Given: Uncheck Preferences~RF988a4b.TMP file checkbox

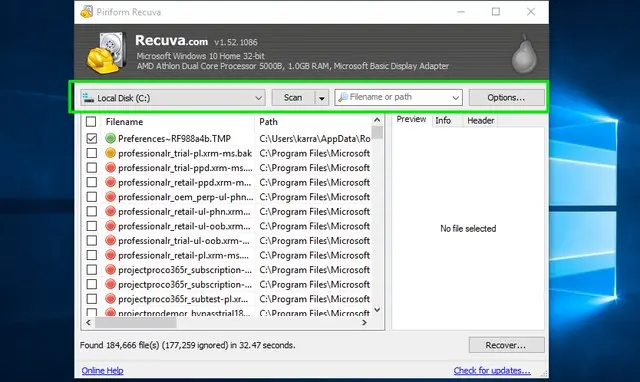Looking at the screenshot, I should [92, 138].
